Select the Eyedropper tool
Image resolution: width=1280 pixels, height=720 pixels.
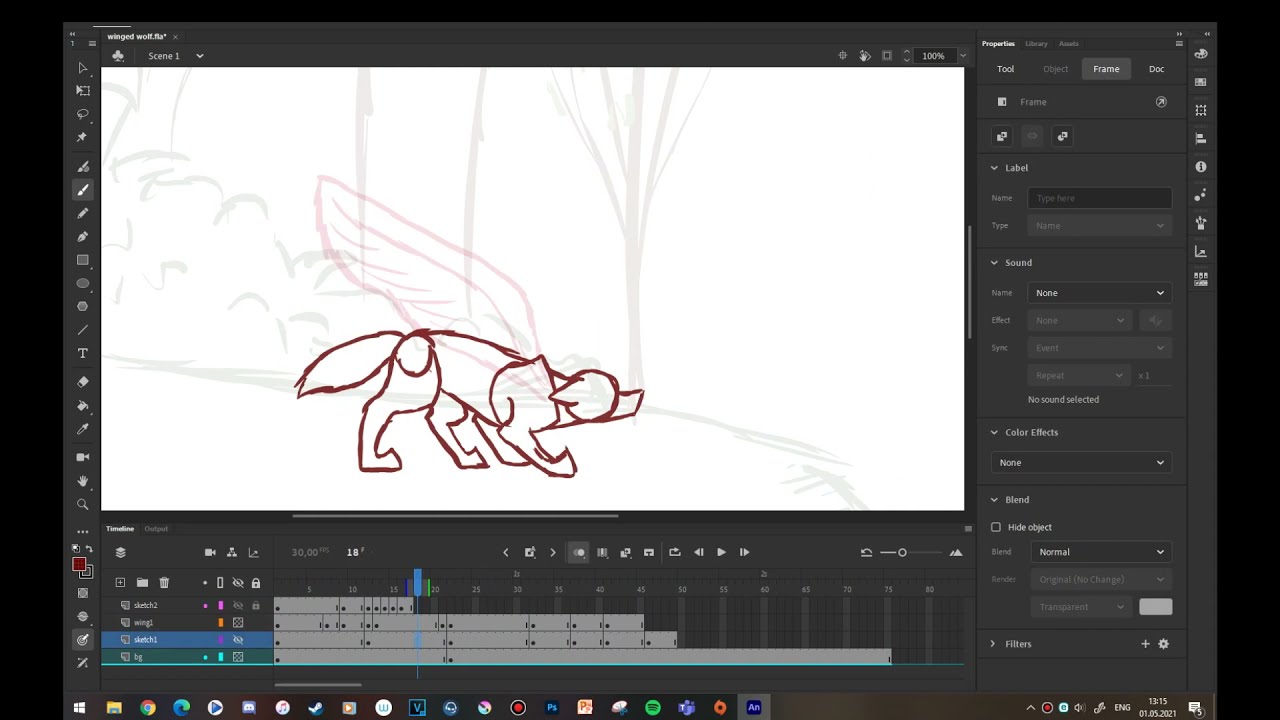pyautogui.click(x=83, y=429)
